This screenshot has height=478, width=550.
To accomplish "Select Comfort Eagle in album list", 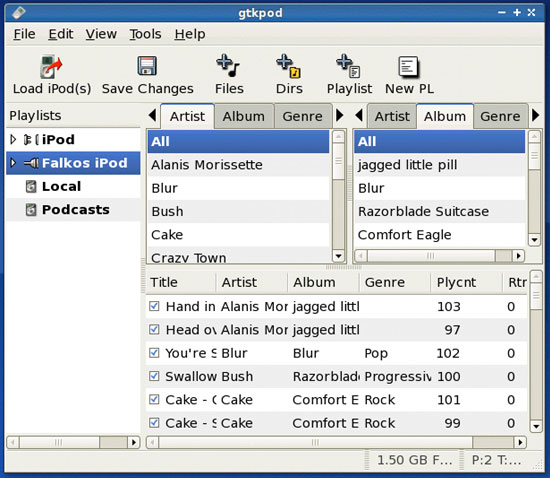I will tap(440, 235).
